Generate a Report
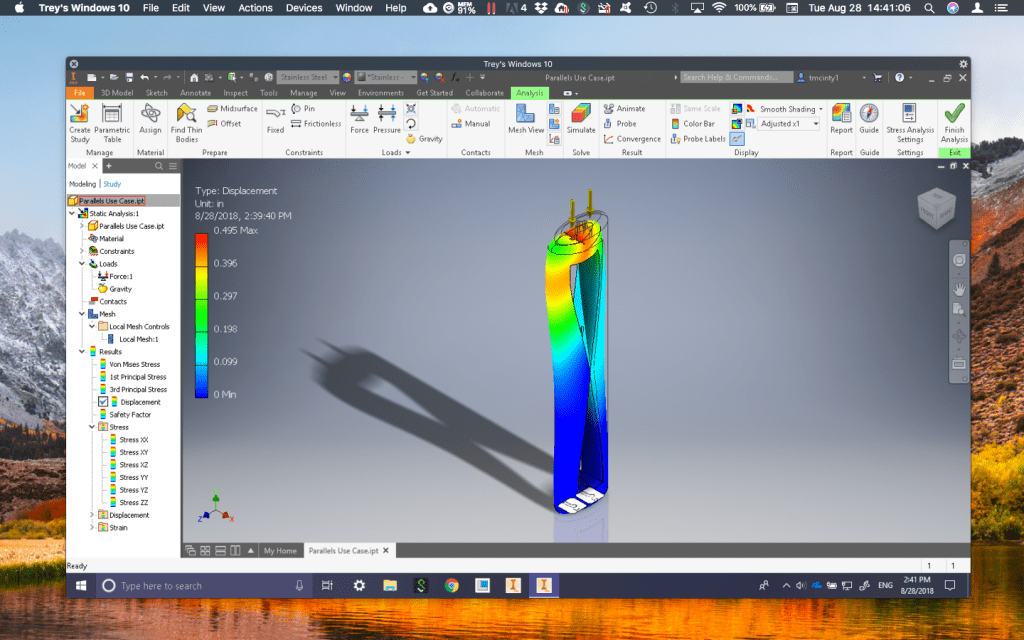This screenshot has width=1024, height=640. (x=841, y=119)
